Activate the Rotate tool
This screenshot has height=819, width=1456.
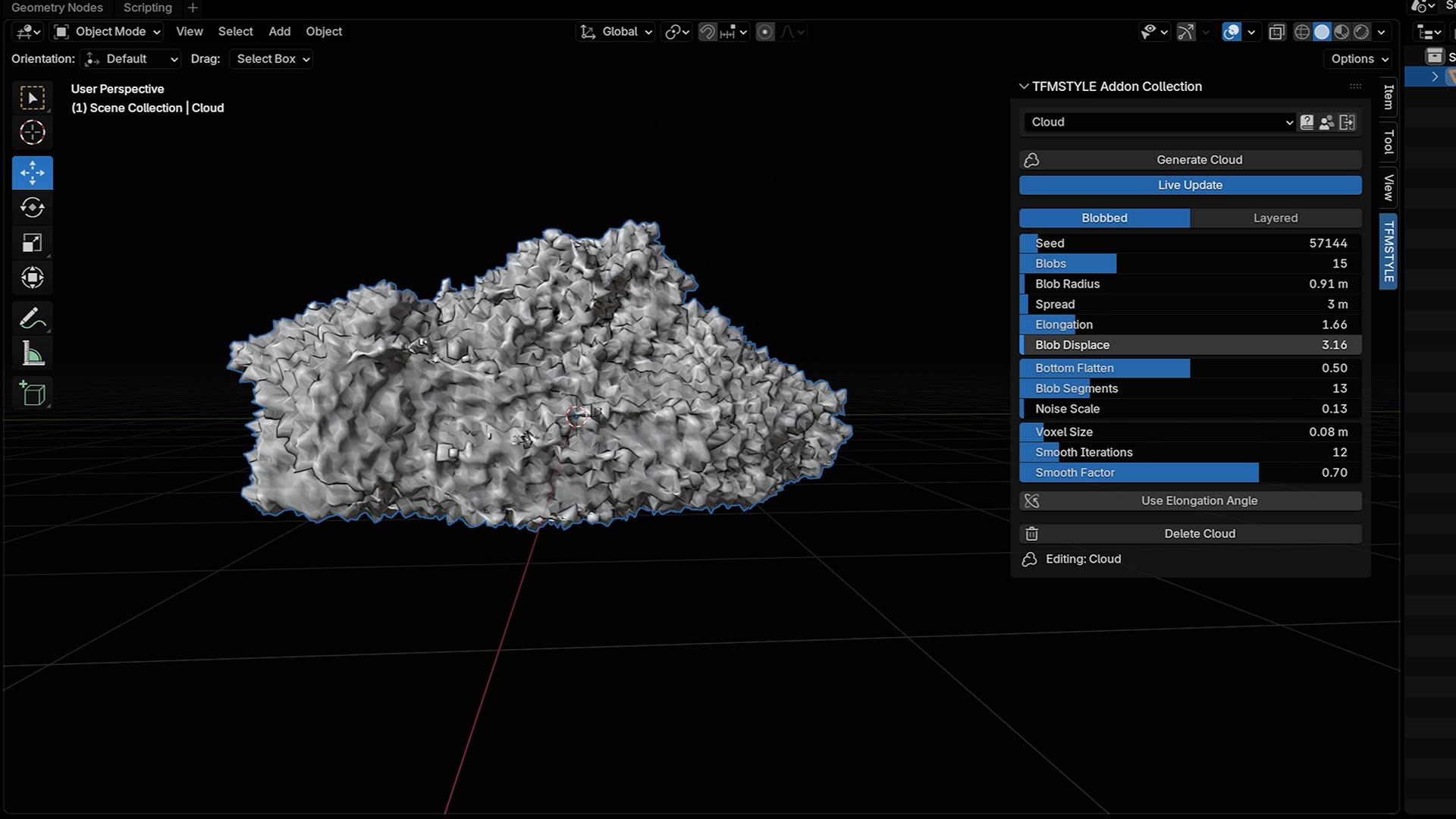32,208
